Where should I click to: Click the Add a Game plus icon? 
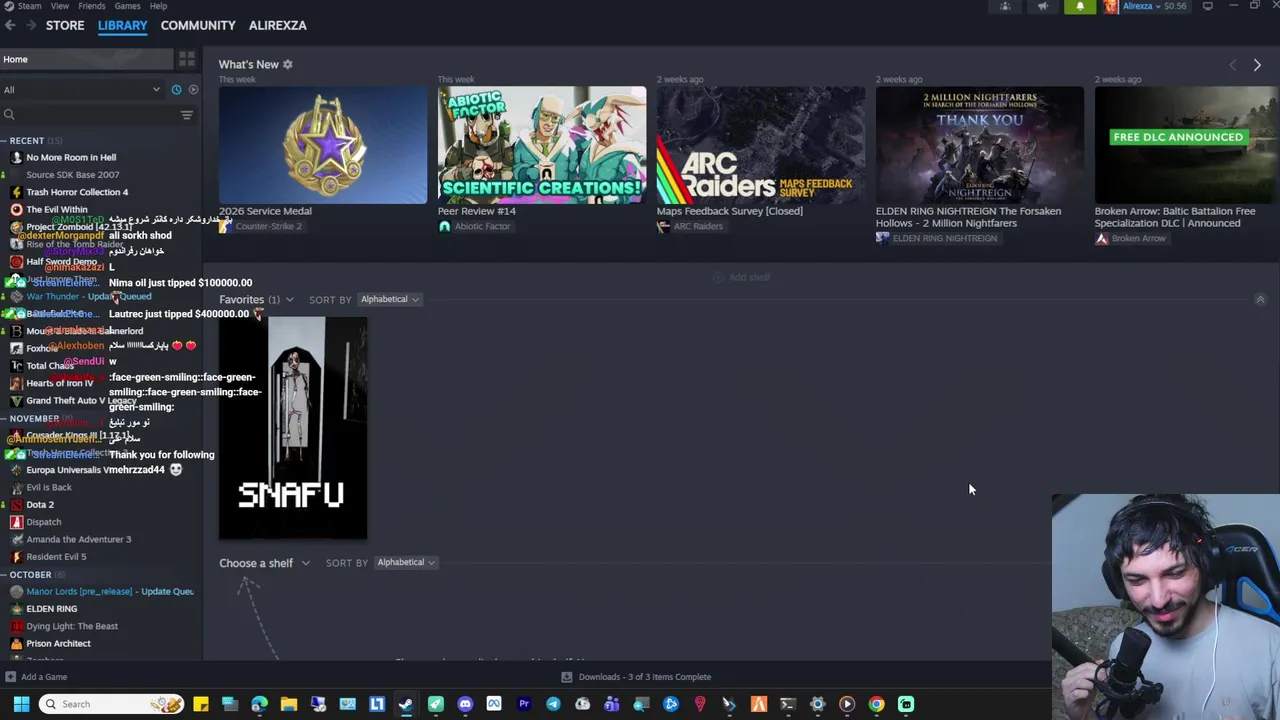click(10, 677)
